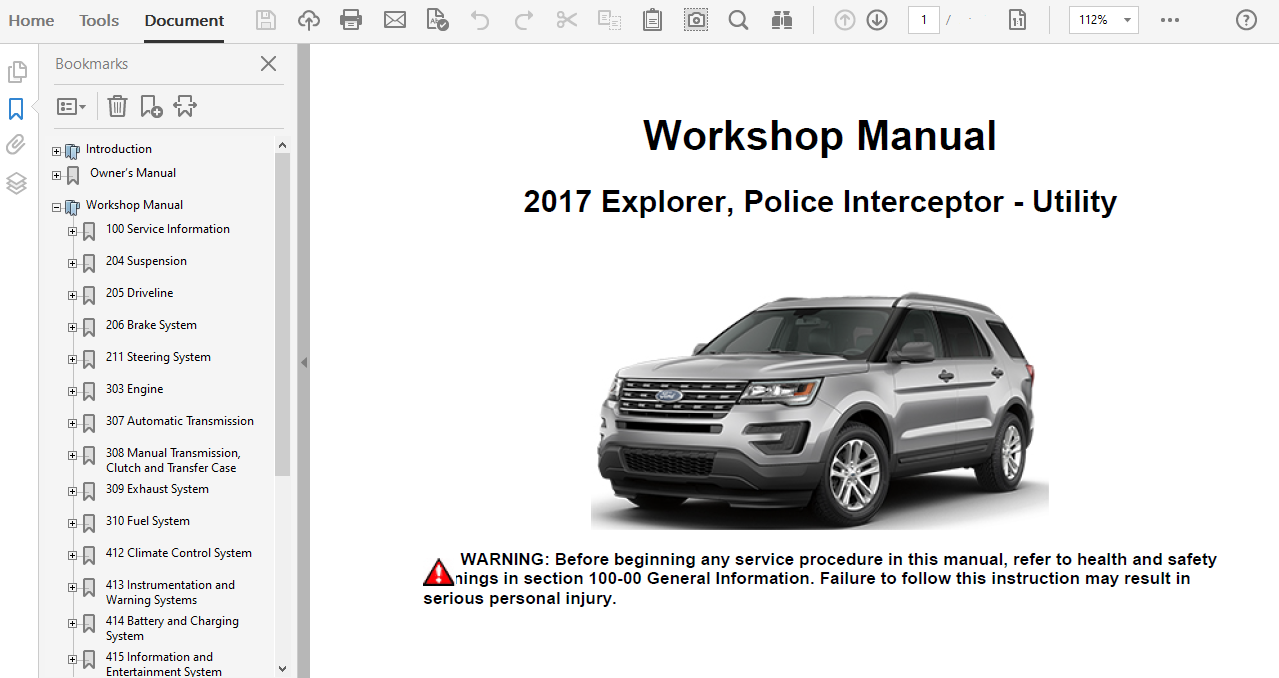Open the 206 Brake System bookmark

tap(151, 325)
